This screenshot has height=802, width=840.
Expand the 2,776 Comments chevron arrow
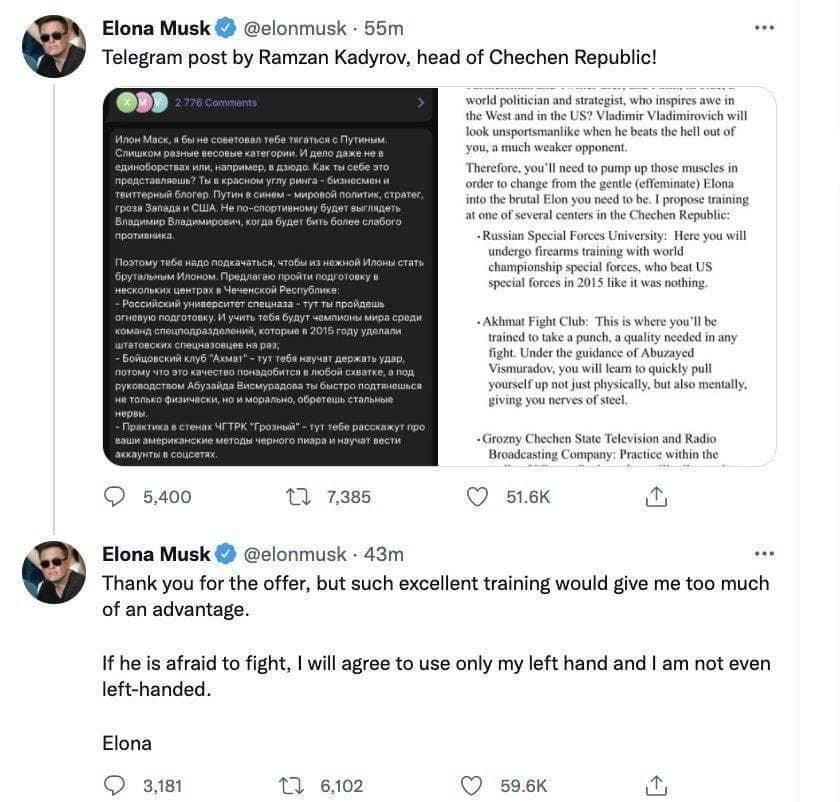click(421, 102)
